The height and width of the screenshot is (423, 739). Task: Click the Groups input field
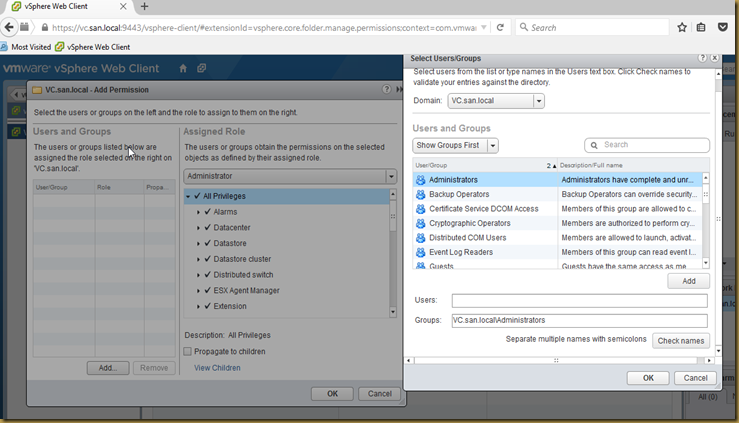pyautogui.click(x=579, y=320)
